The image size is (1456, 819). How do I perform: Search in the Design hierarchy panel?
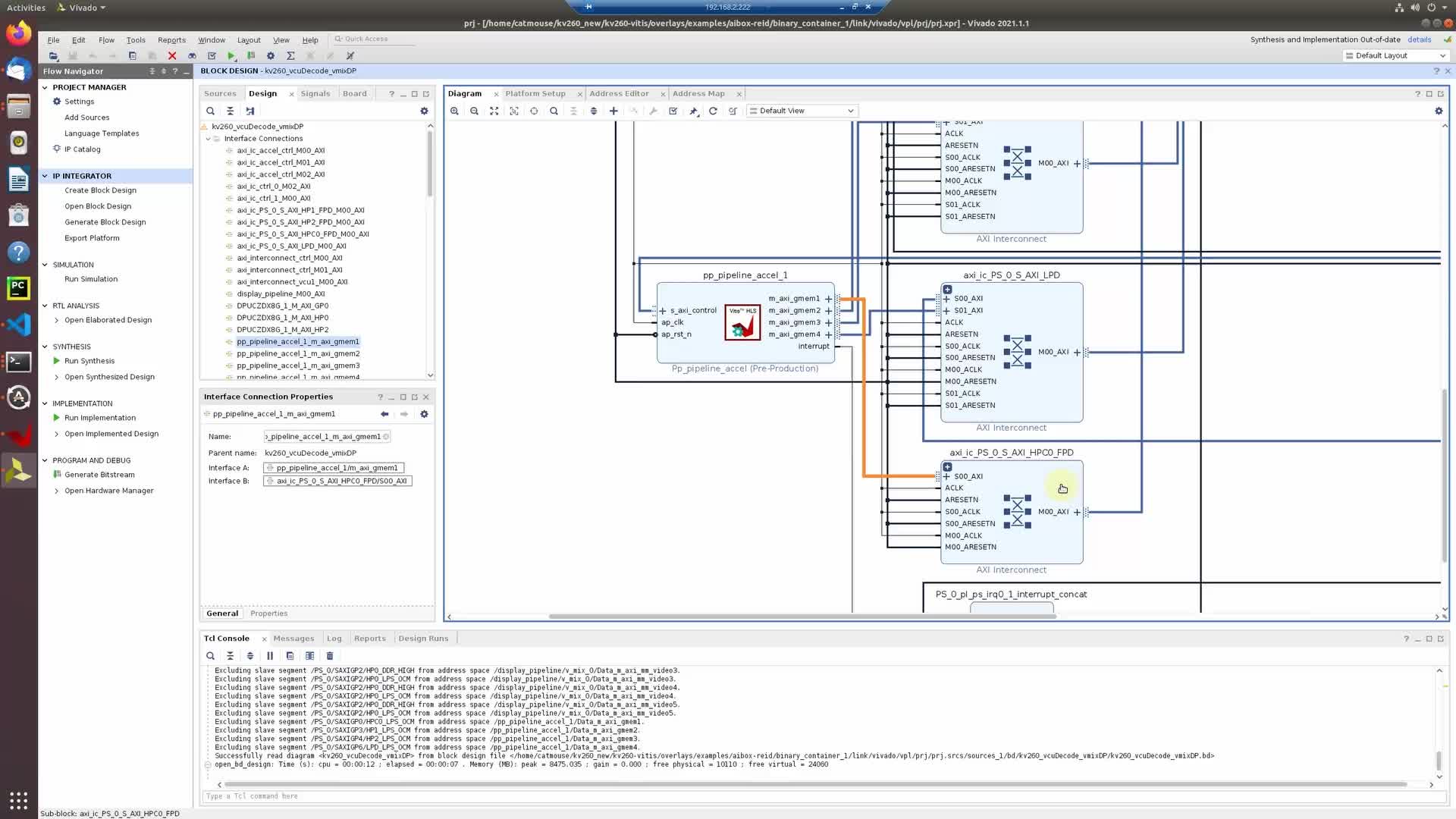[x=210, y=111]
